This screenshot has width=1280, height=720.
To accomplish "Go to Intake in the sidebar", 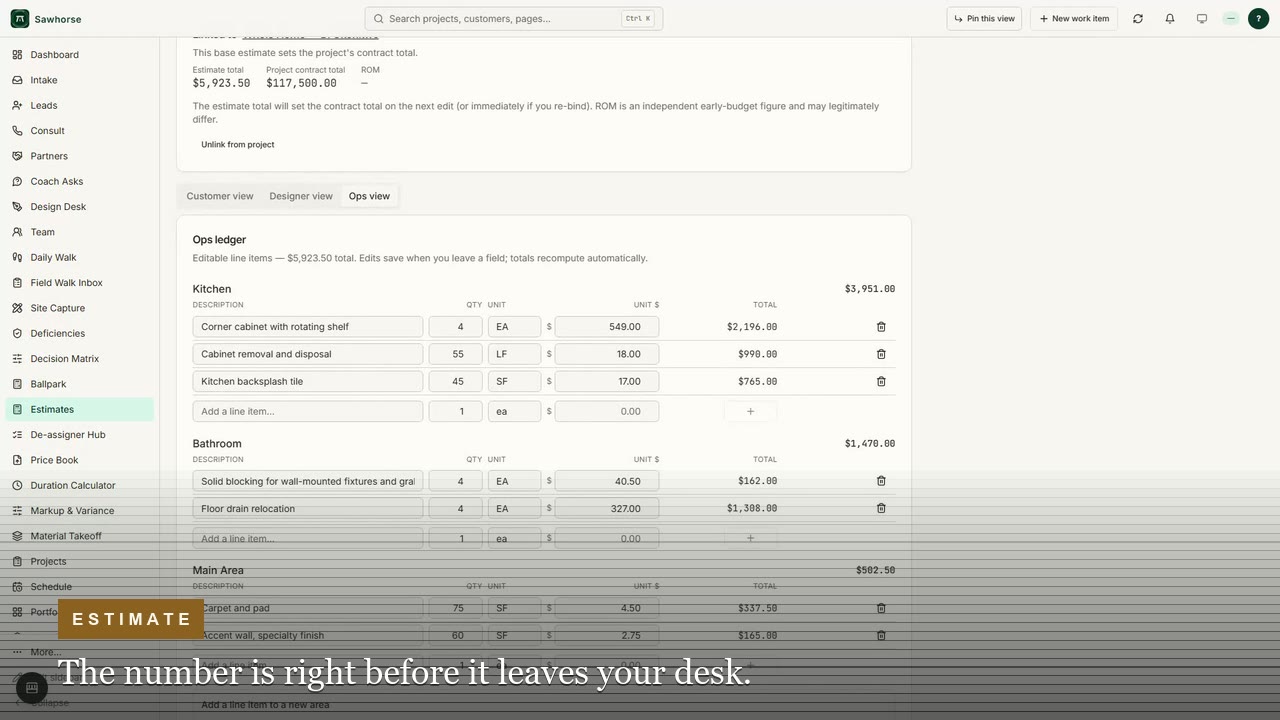I will pyautogui.click(x=80, y=80).
